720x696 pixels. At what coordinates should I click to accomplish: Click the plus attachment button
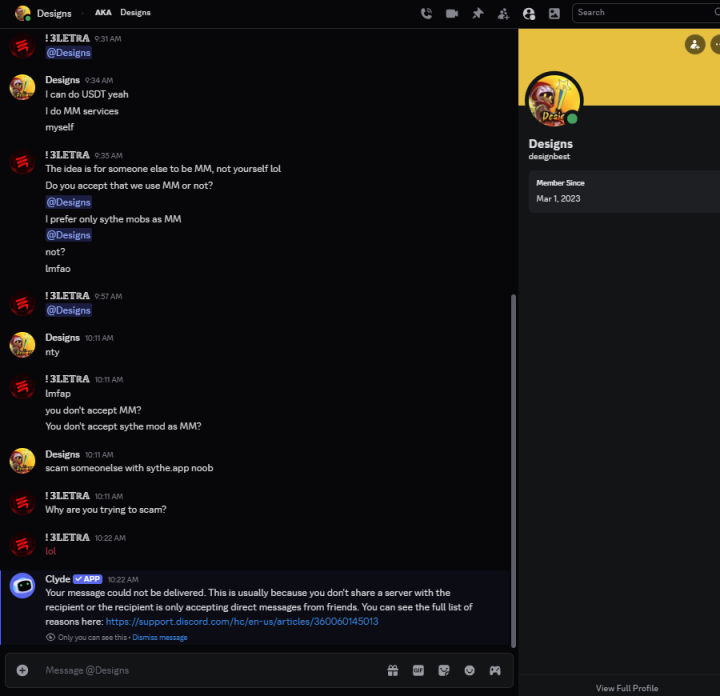pyautogui.click(x=22, y=670)
